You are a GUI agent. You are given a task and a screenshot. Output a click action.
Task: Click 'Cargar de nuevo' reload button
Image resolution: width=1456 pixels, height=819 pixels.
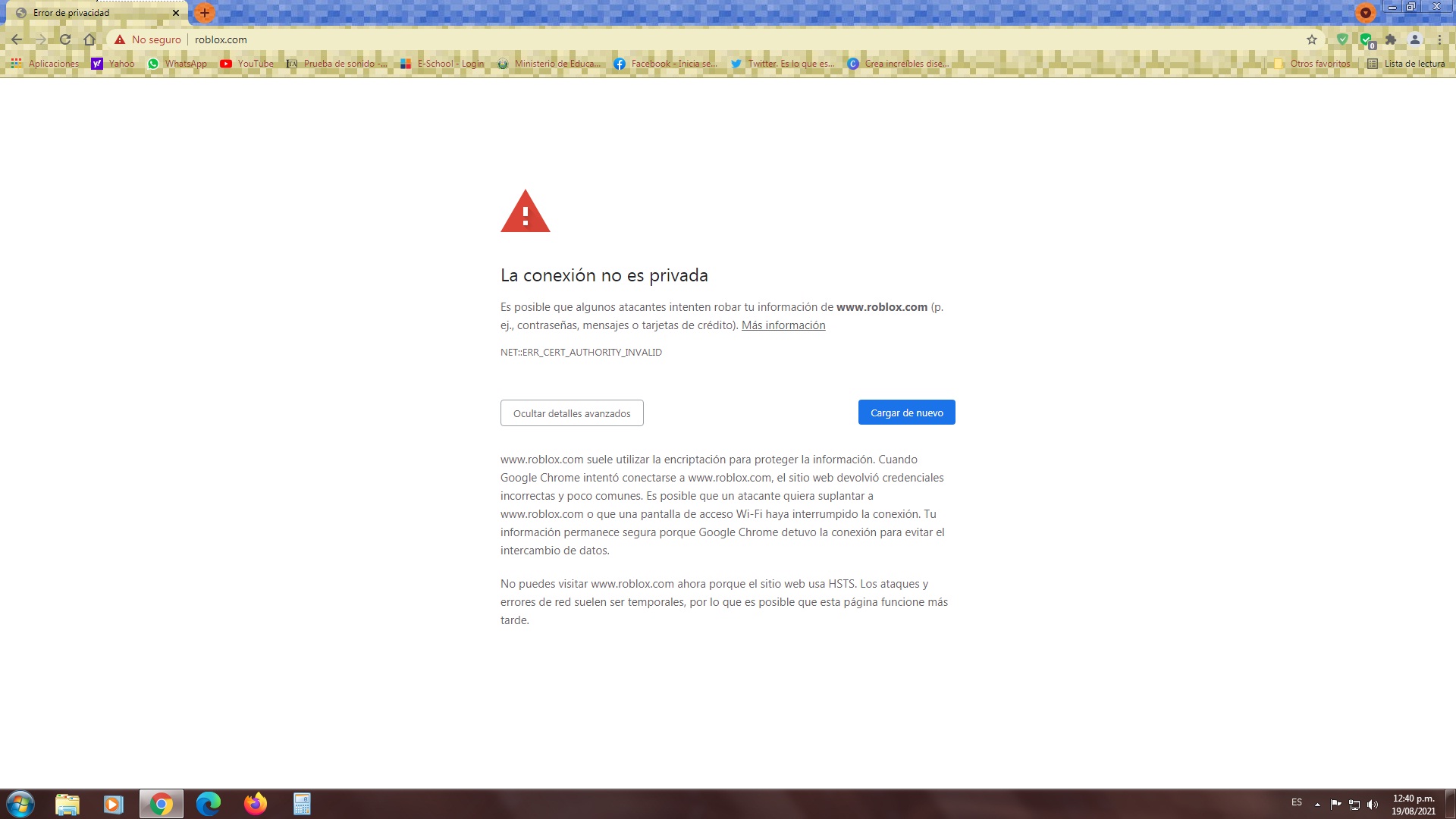point(906,412)
